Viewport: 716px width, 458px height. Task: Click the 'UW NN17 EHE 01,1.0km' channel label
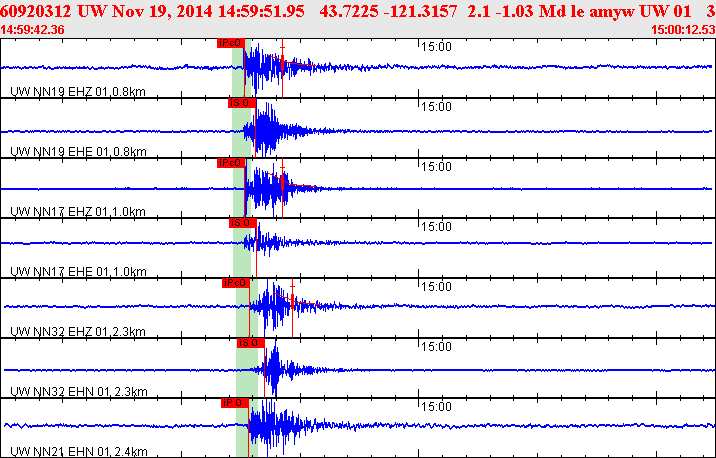(79, 272)
